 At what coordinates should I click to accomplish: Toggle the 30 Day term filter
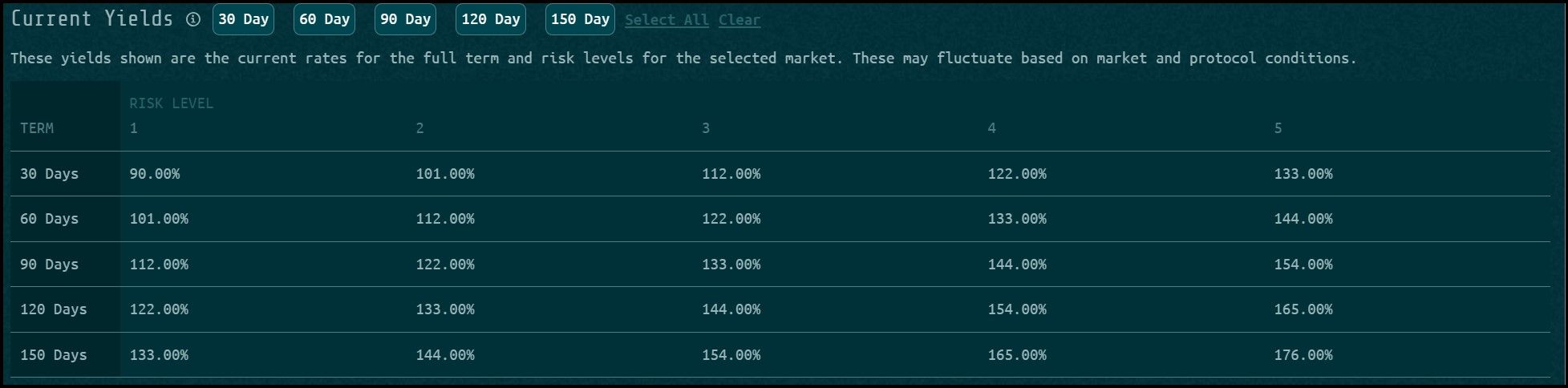point(243,19)
